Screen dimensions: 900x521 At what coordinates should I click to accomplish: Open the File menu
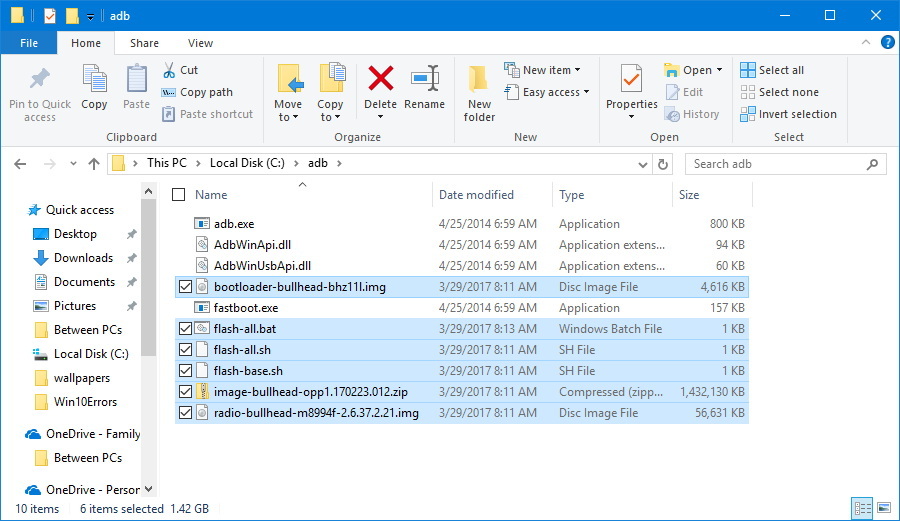(x=29, y=43)
